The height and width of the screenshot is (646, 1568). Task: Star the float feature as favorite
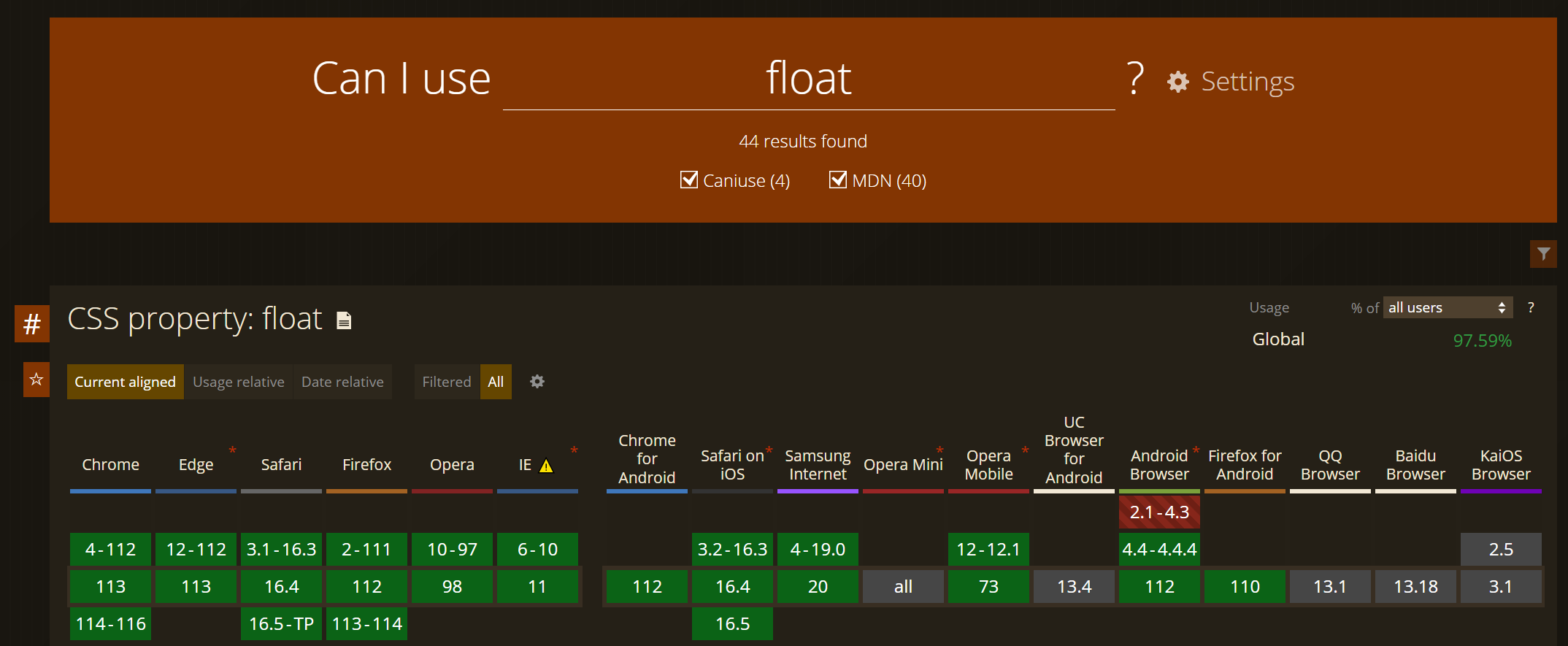click(x=36, y=380)
